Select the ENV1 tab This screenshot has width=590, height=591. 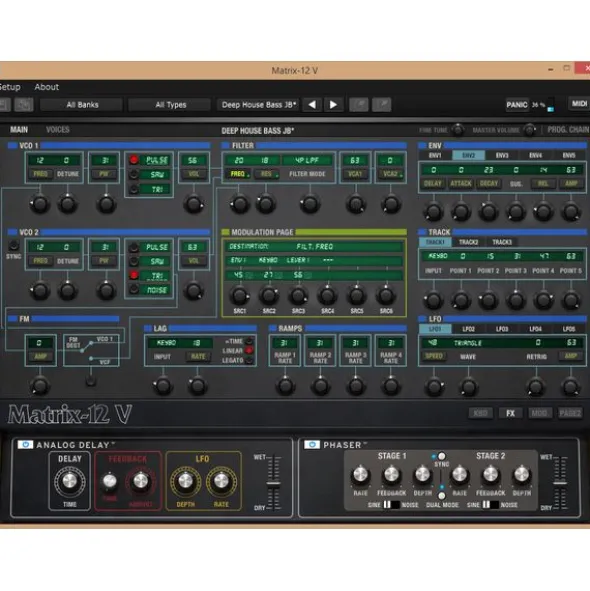[x=435, y=155]
